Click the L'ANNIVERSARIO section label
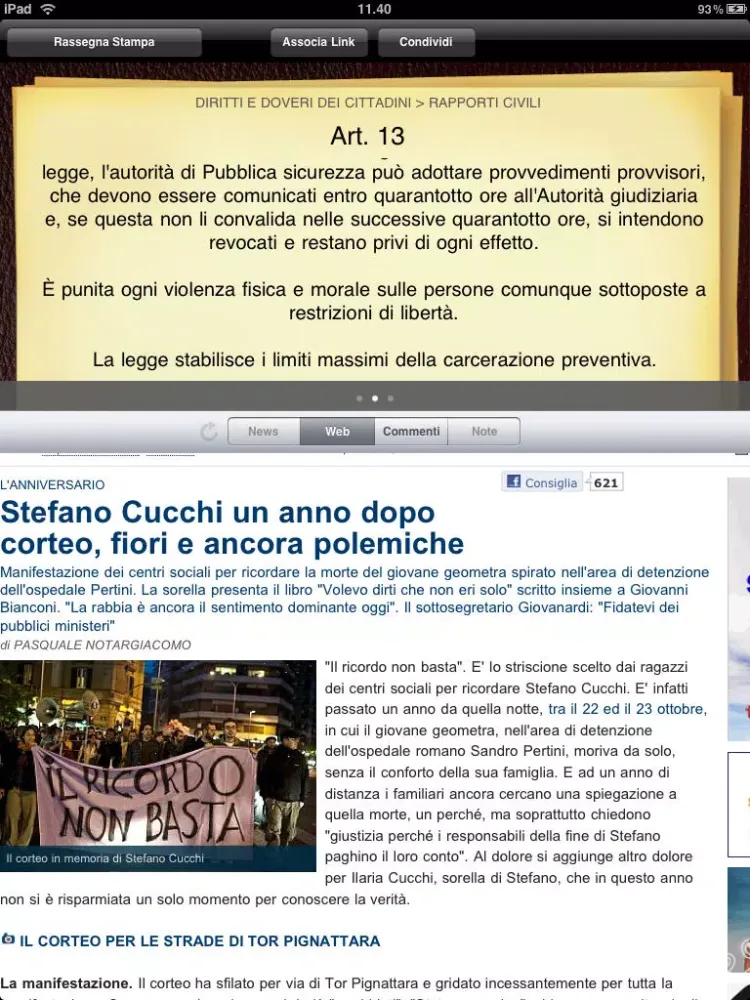Image resolution: width=750 pixels, height=1000 pixels. click(52, 485)
